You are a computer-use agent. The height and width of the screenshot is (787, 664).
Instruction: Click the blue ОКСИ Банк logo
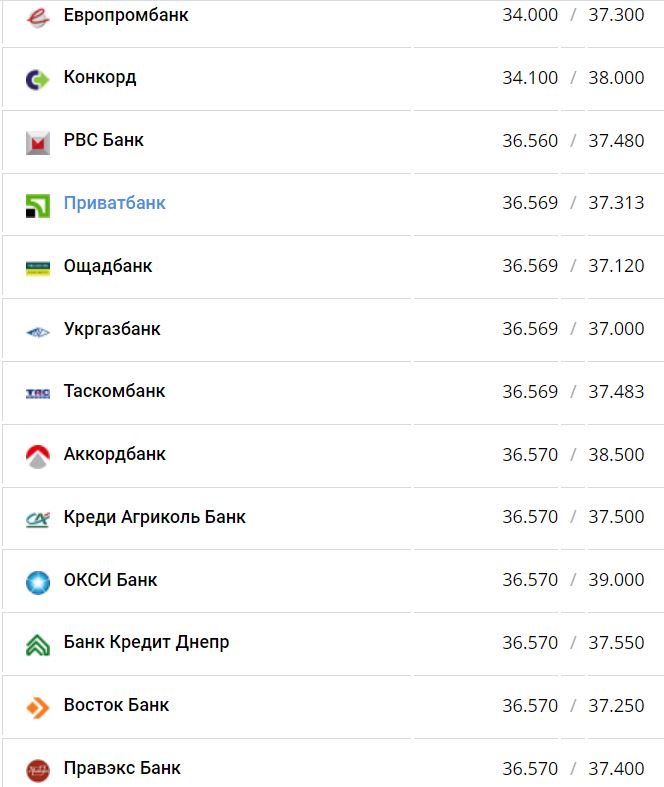[37, 582]
